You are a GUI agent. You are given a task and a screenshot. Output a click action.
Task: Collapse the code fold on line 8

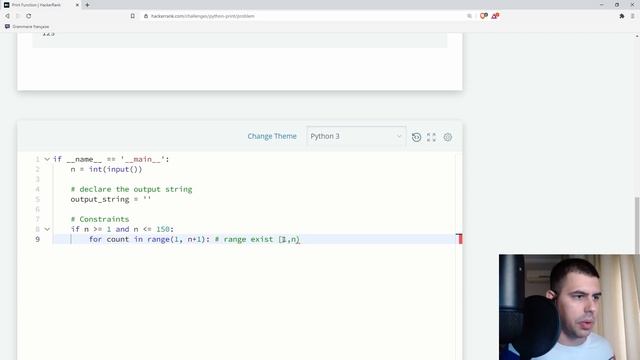[x=47, y=229]
